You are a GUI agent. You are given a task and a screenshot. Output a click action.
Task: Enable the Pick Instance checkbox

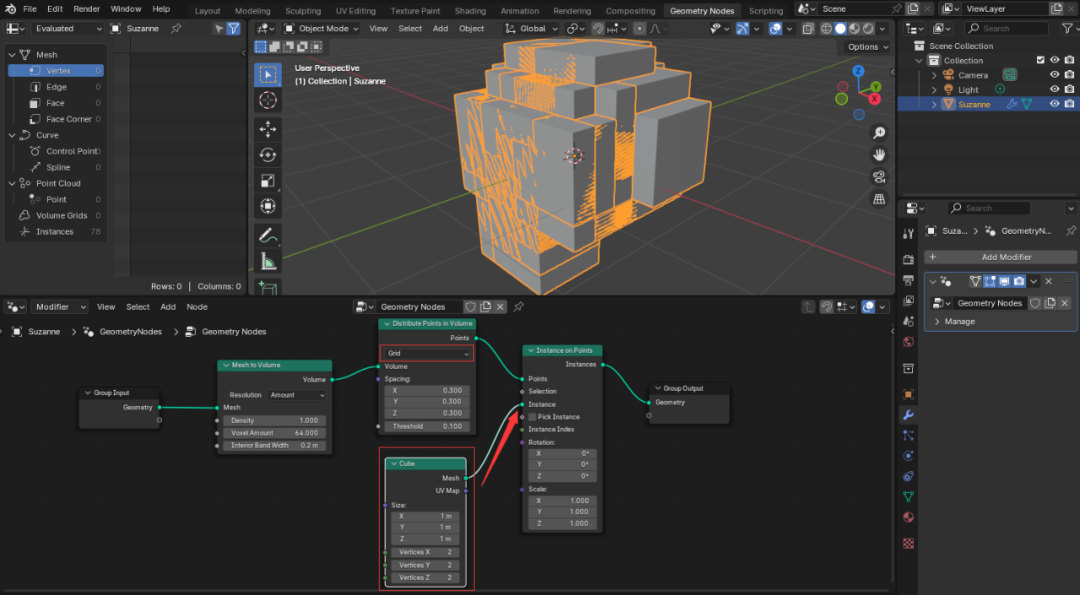click(x=533, y=417)
